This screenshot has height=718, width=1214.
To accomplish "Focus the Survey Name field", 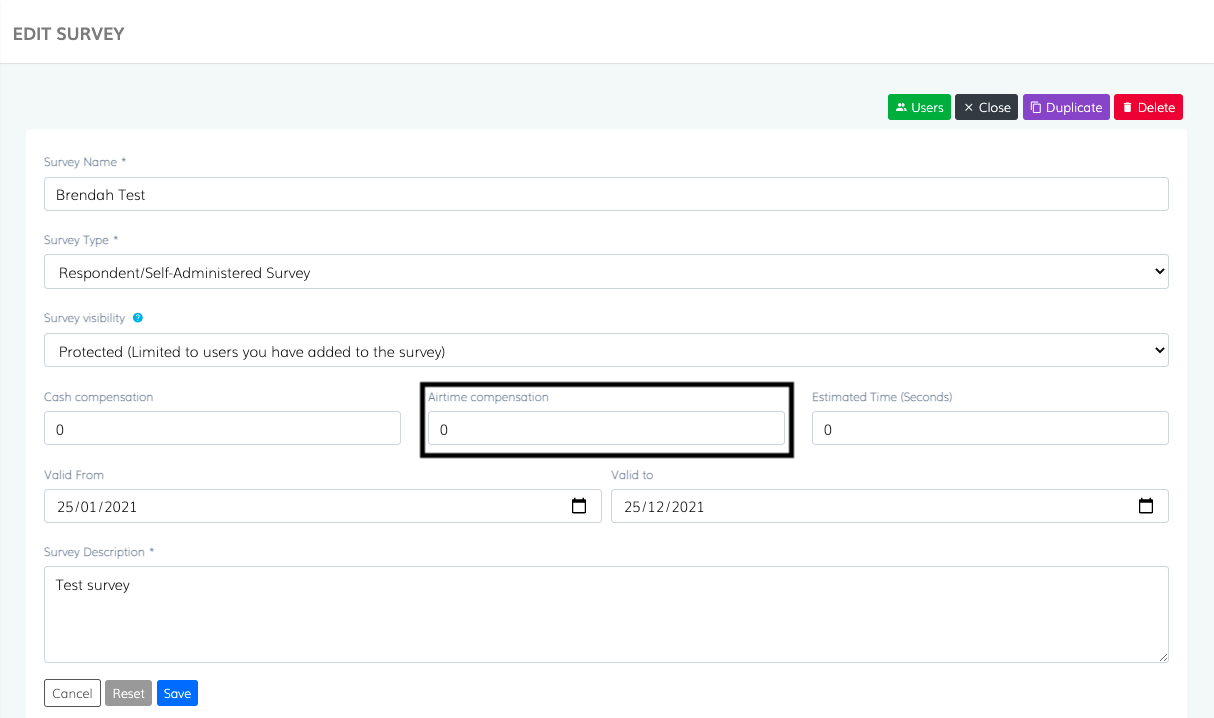I will [606, 194].
